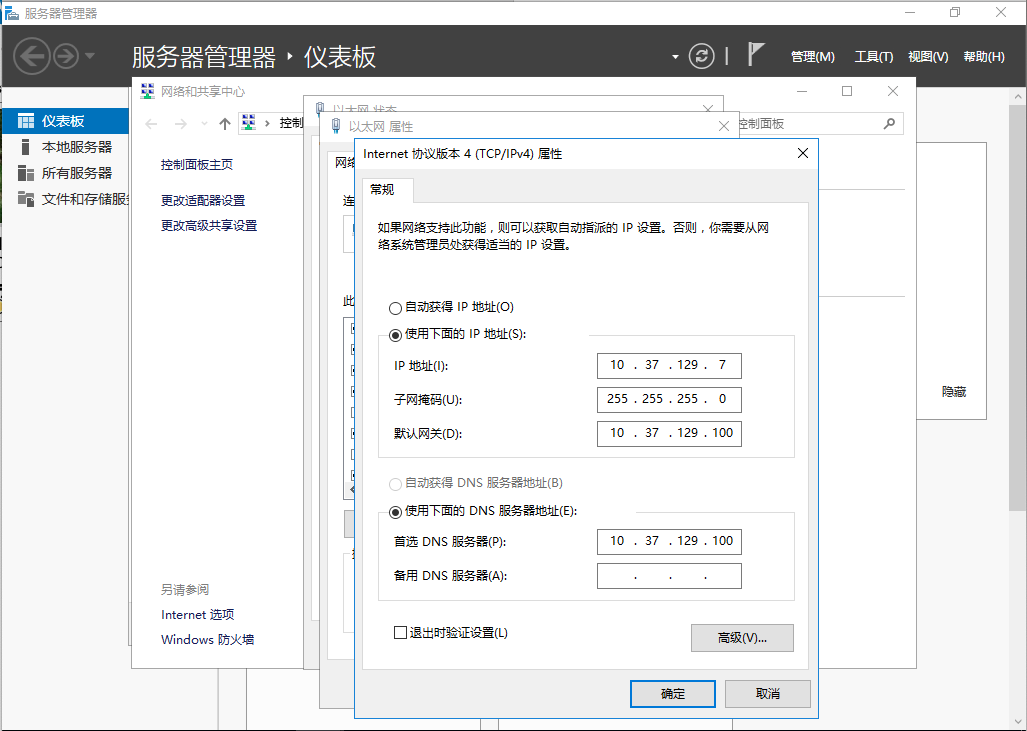Click the 网络和共享中心 window title icon
1027x731 pixels.
click(x=147, y=91)
